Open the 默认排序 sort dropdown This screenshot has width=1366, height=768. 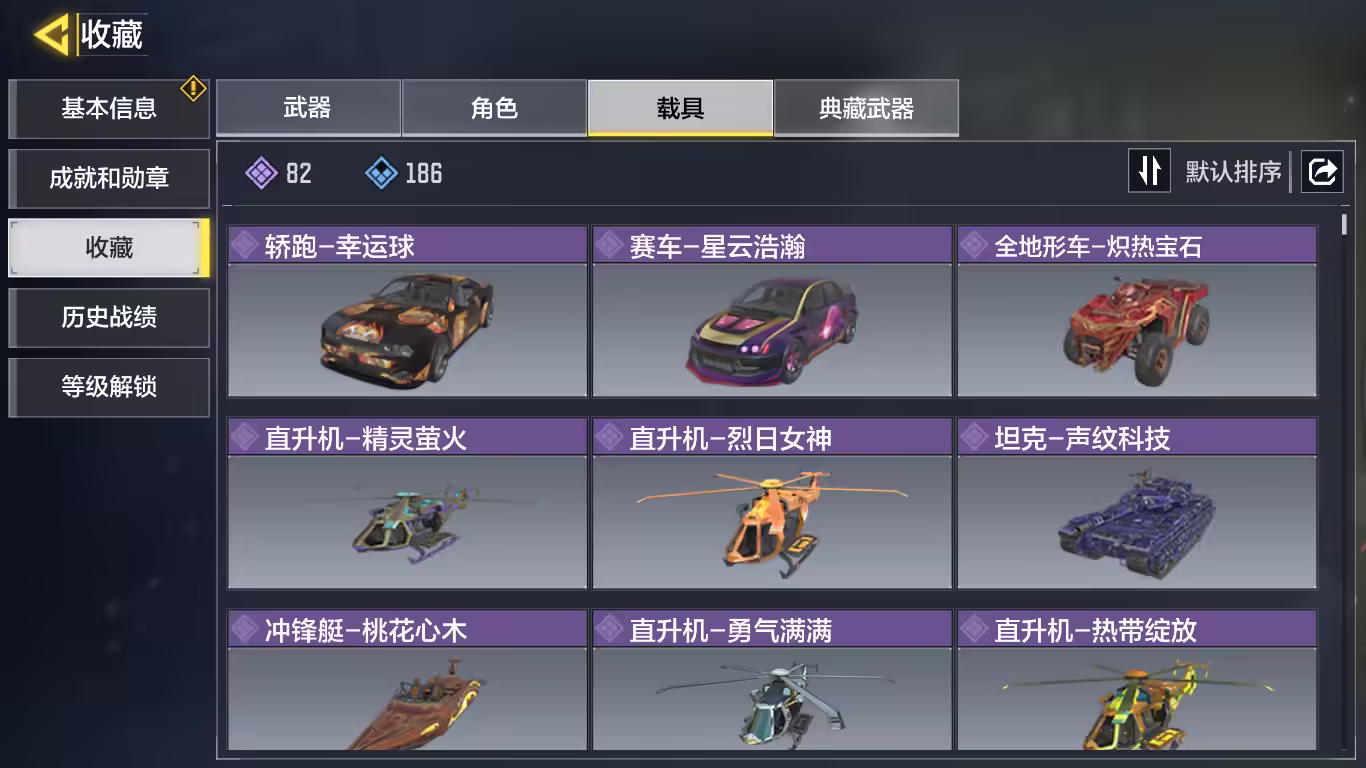[x=1233, y=172]
